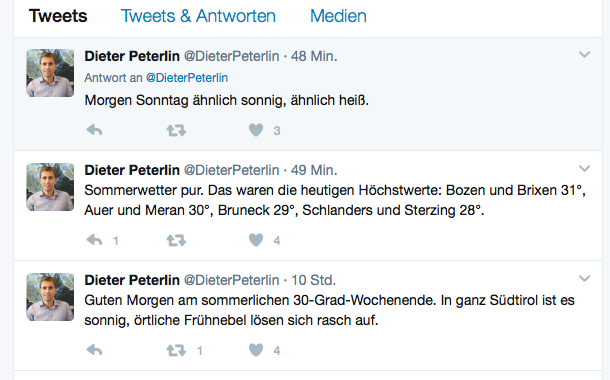Open the avatar on the 10 Std. tweet

(x=50, y=297)
